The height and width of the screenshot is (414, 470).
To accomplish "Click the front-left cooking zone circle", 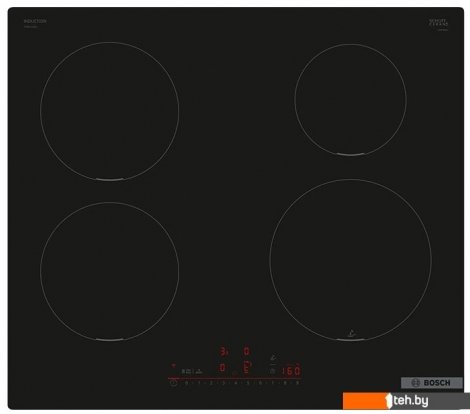I will coord(110,271).
